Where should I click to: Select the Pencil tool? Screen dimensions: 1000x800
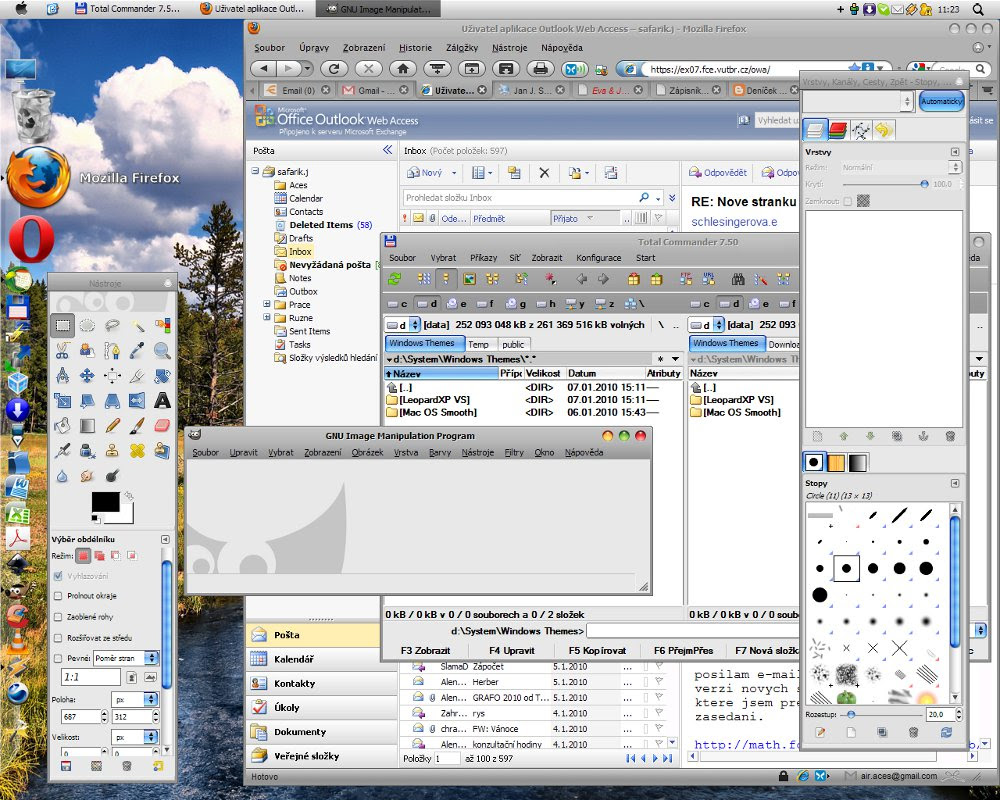112,426
